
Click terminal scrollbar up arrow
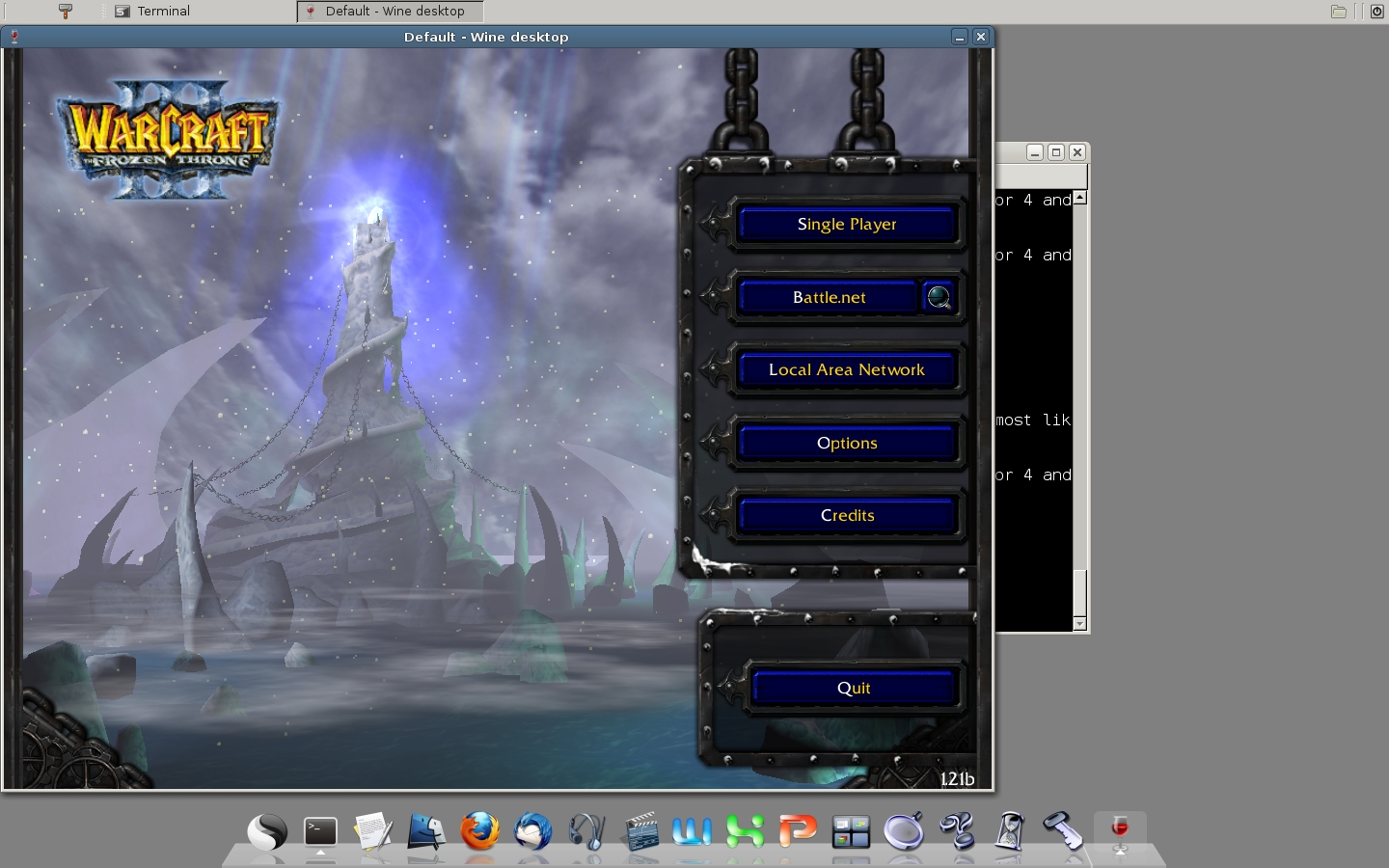1080,197
